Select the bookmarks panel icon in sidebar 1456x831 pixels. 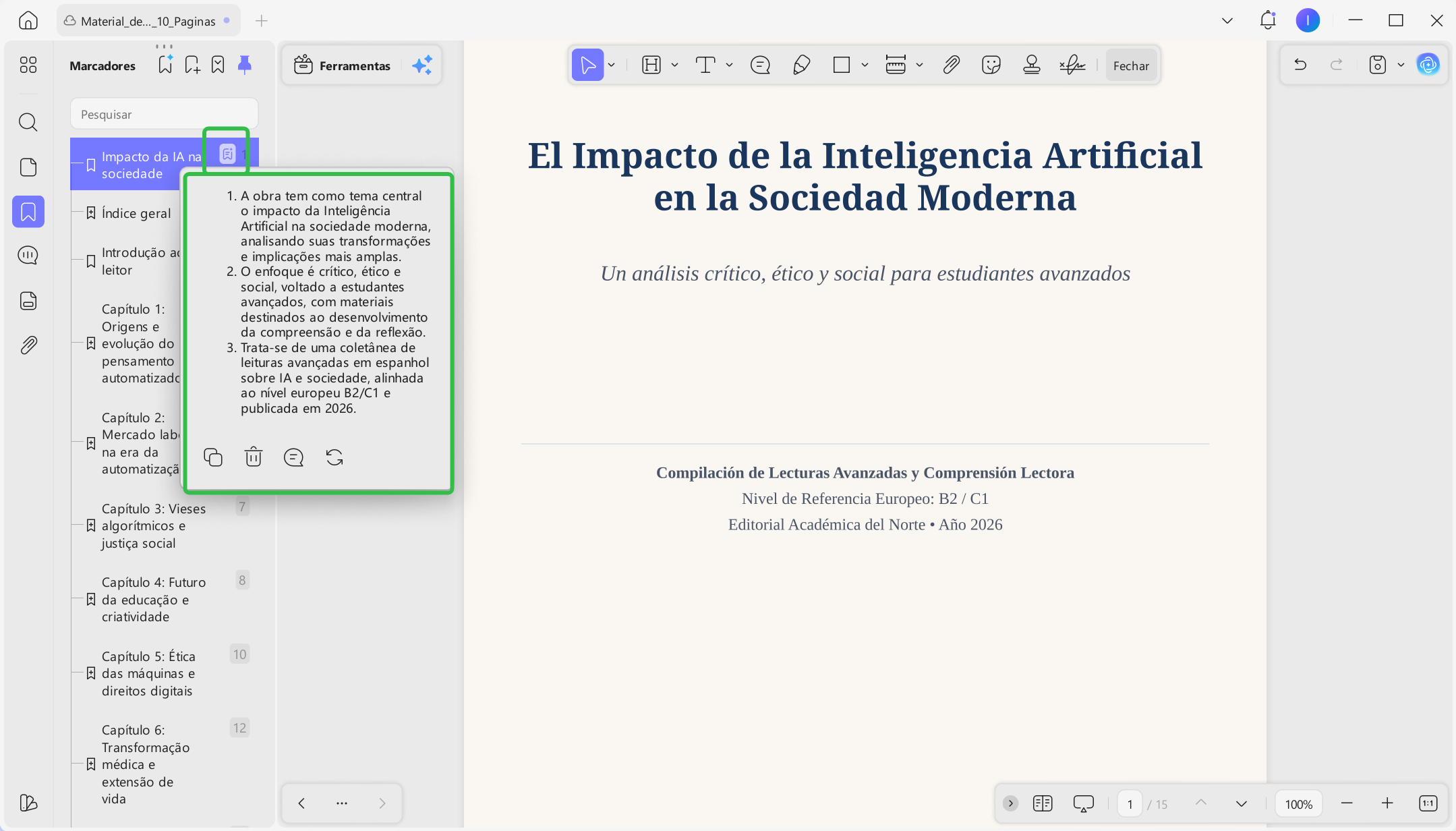point(28,212)
